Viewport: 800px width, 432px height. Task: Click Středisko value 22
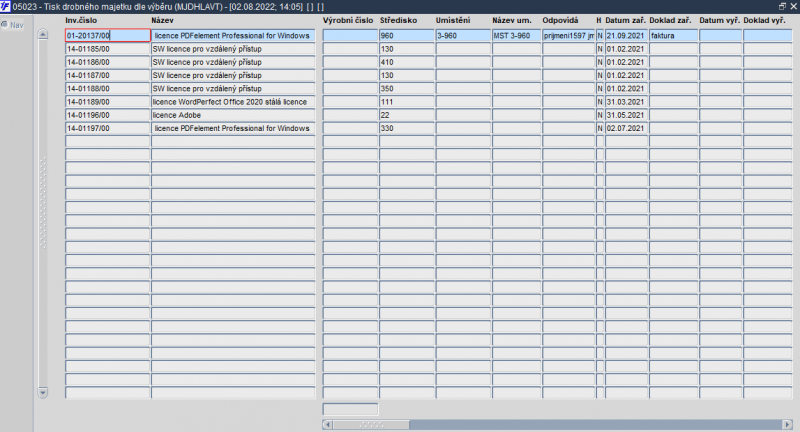(x=407, y=115)
